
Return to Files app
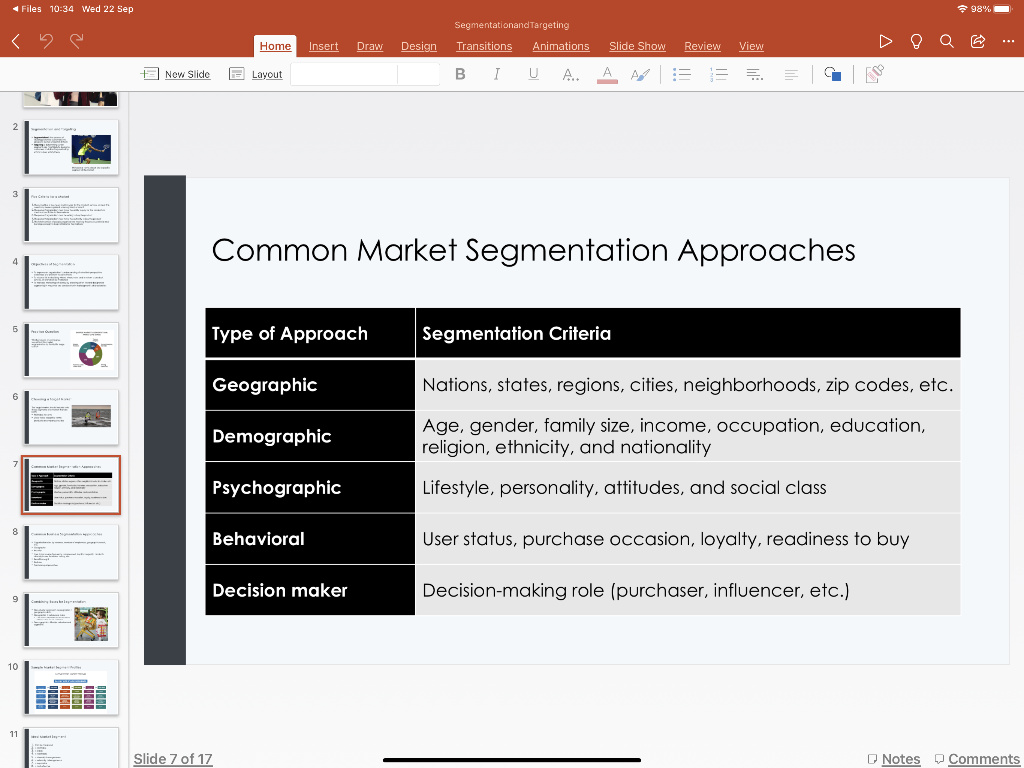pos(27,9)
